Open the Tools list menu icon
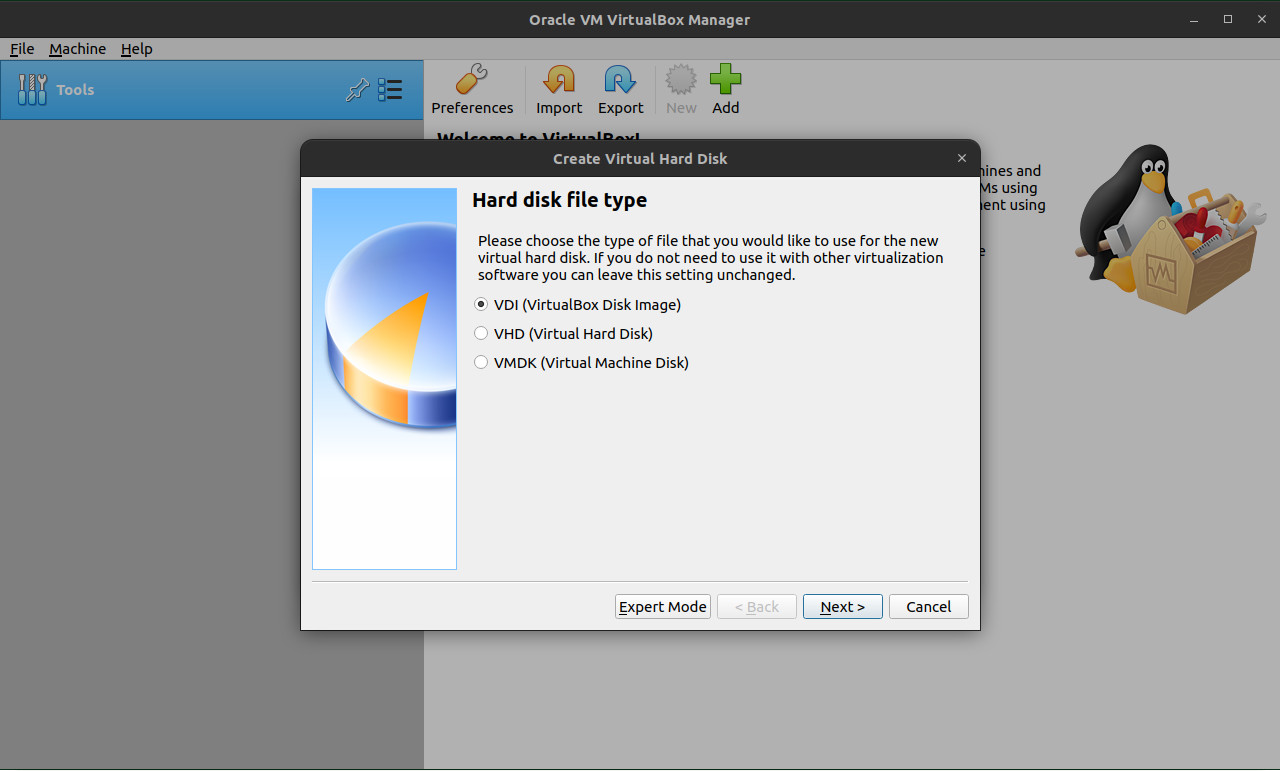Image resolution: width=1280 pixels, height=771 pixels. (390, 90)
